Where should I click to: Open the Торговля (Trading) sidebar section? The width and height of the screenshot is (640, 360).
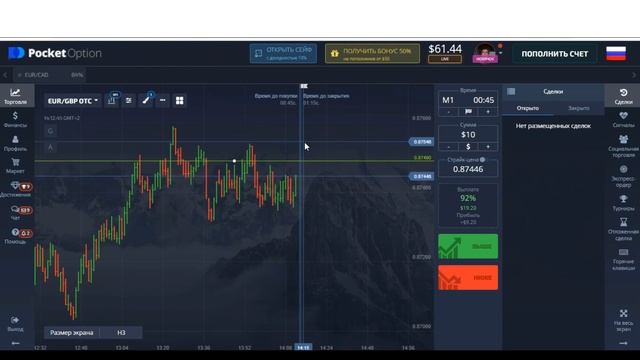click(15, 96)
